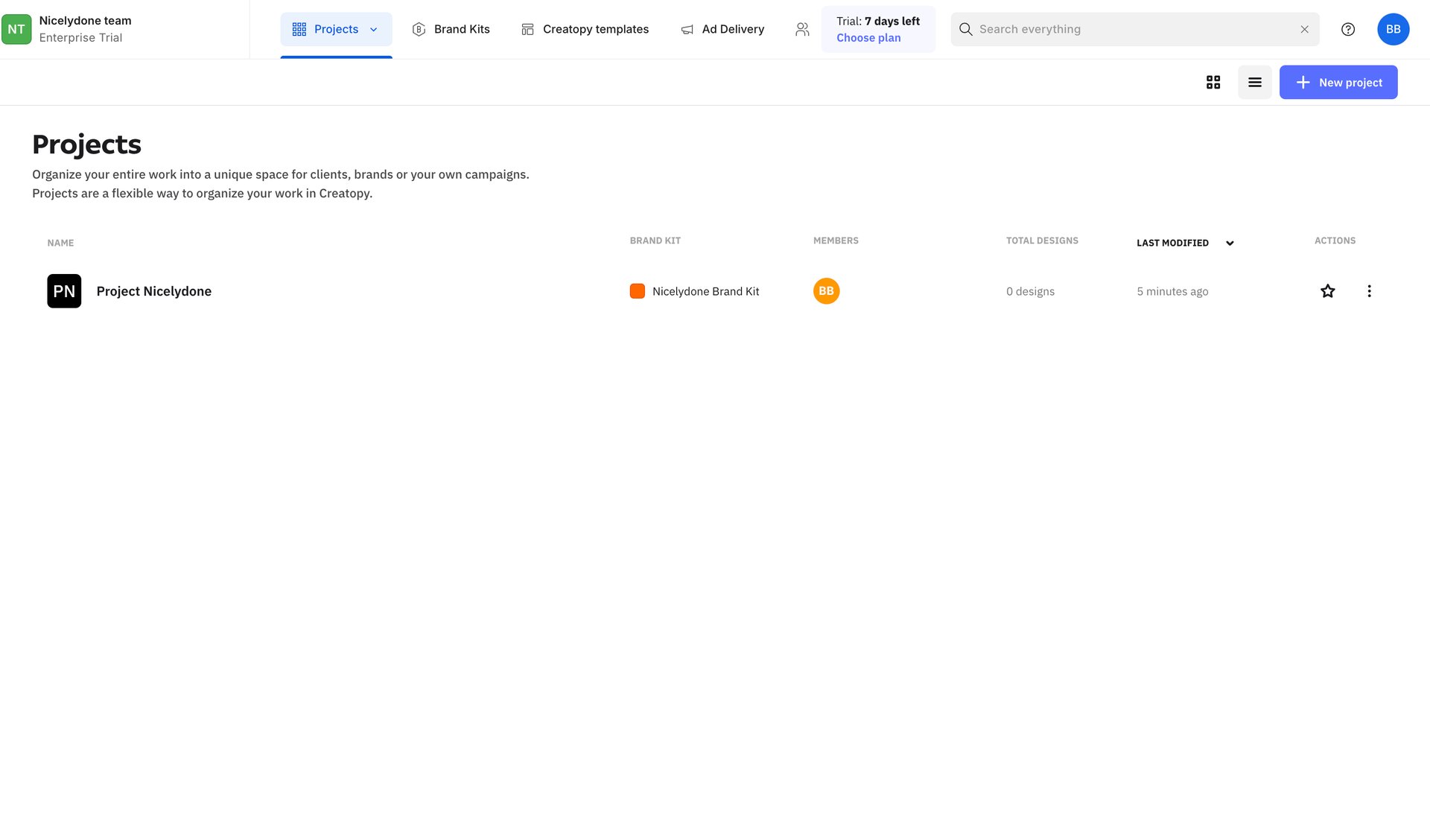Switch to grid view layout
The width and height of the screenshot is (1430, 840).
[1213, 82]
